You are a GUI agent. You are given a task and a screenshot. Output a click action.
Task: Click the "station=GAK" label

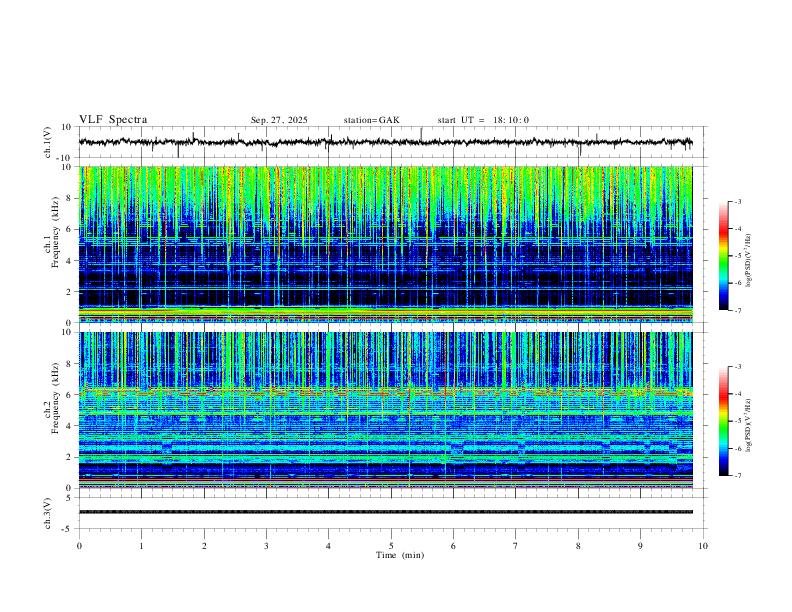[371, 120]
